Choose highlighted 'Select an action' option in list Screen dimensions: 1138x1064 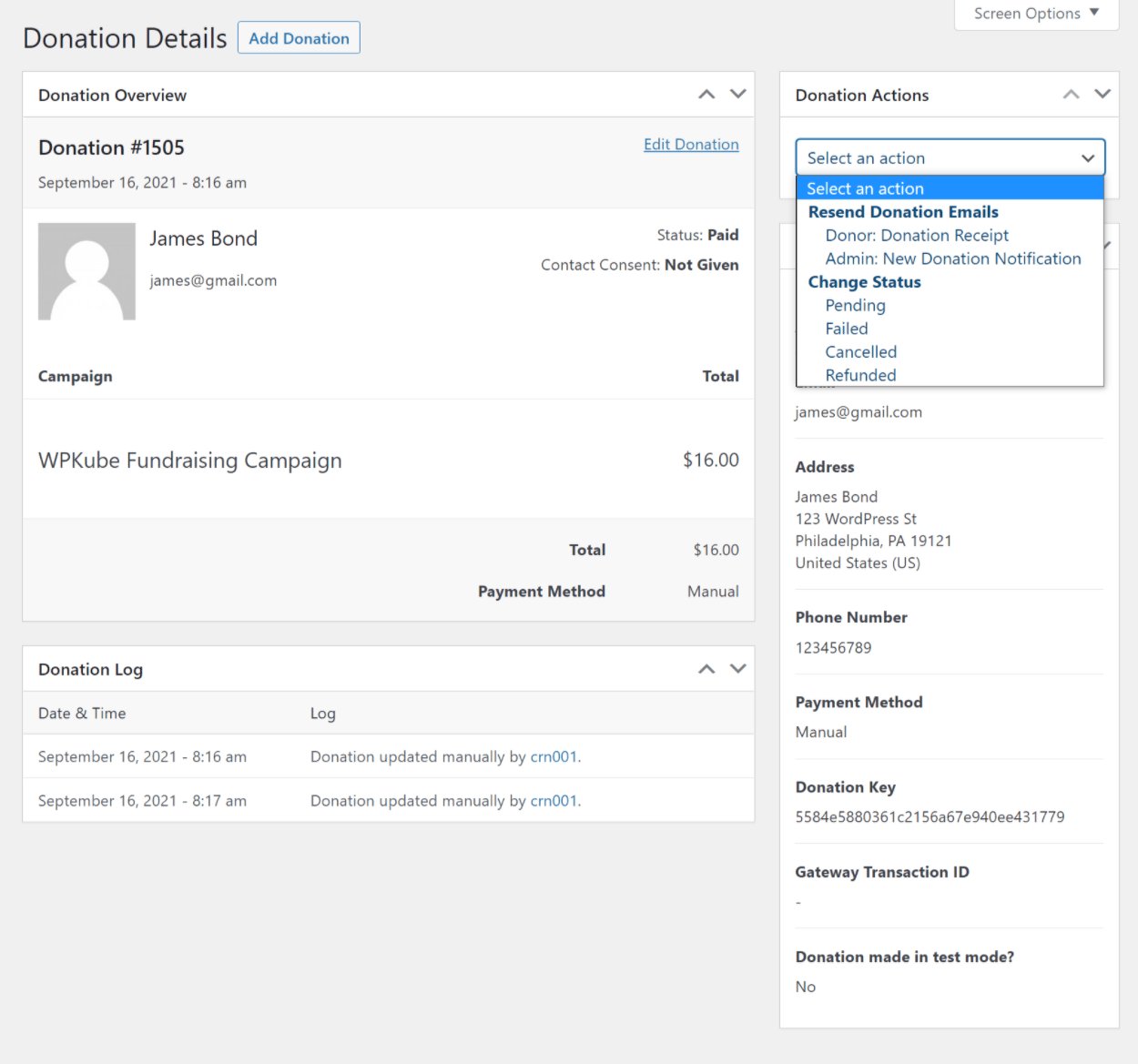950,188
